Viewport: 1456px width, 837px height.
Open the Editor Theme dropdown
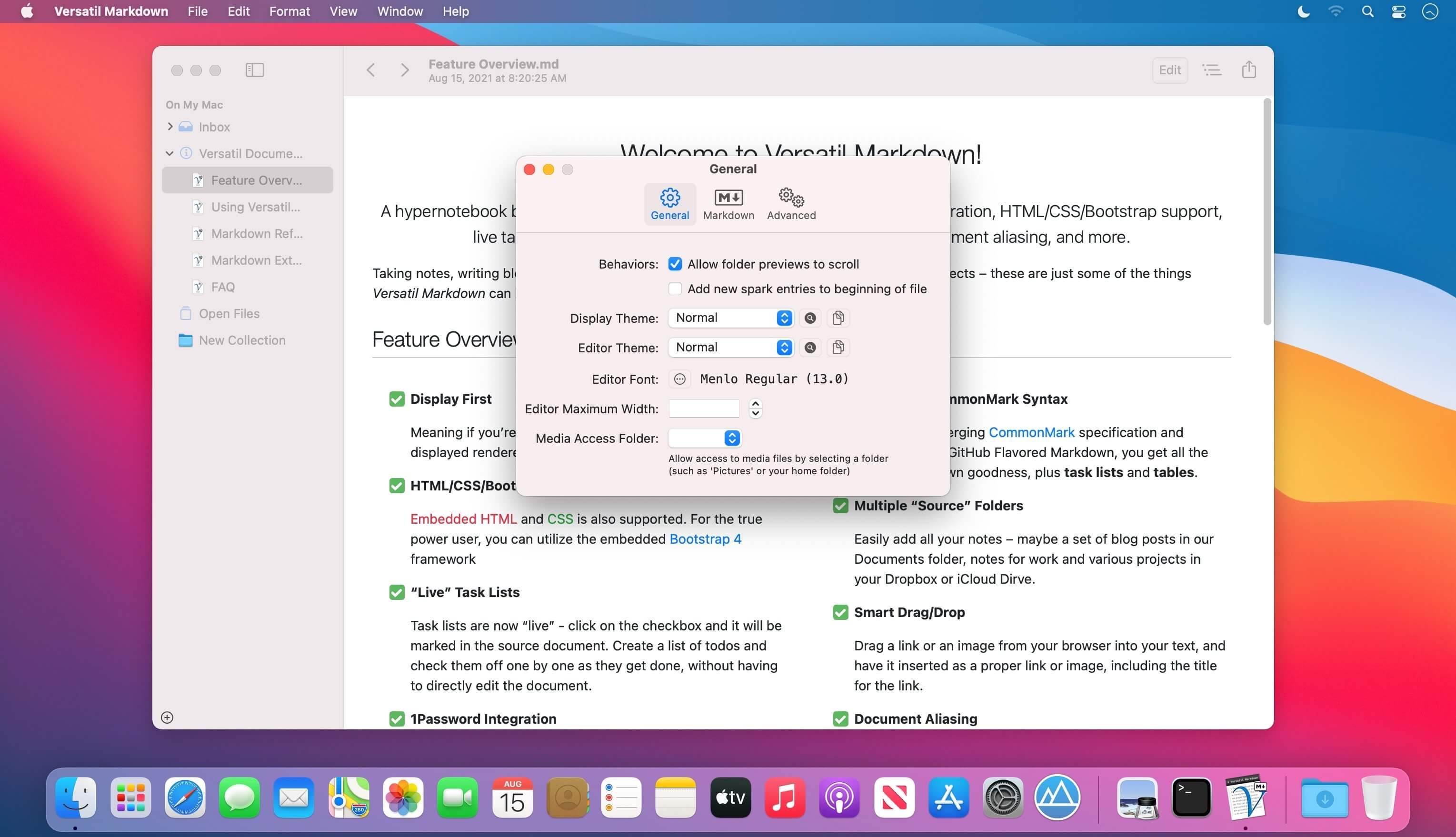[730, 347]
